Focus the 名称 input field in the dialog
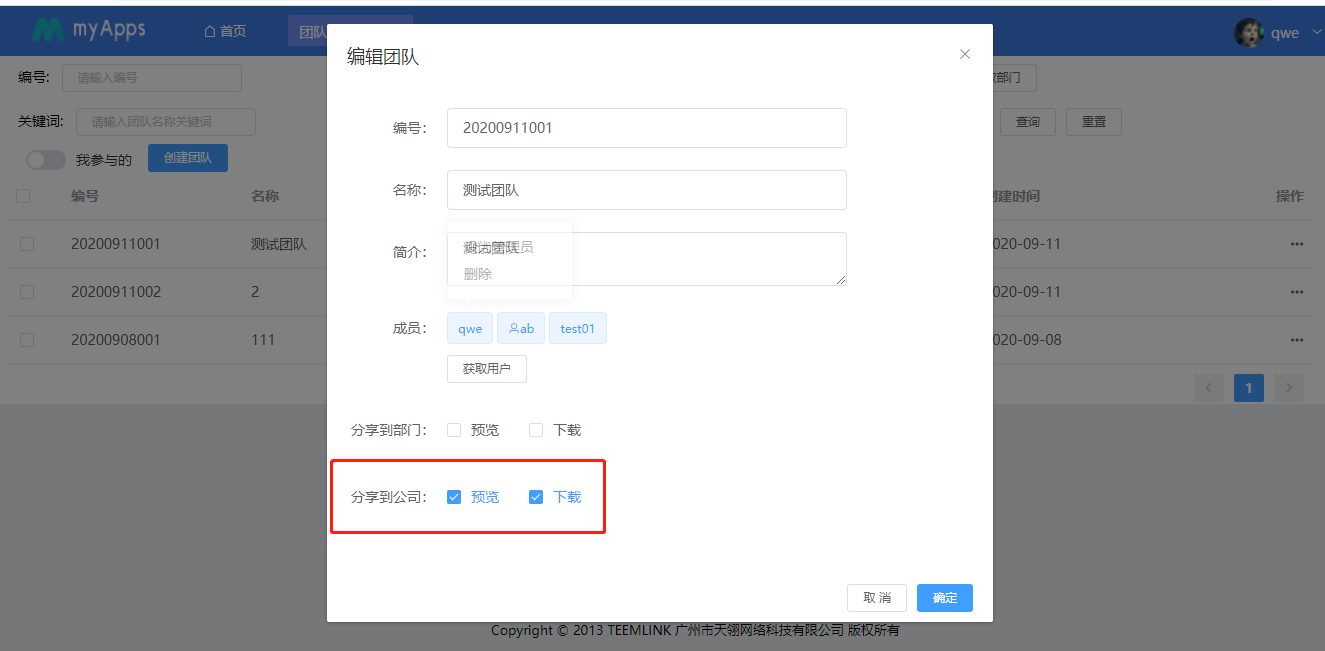 tap(647, 190)
